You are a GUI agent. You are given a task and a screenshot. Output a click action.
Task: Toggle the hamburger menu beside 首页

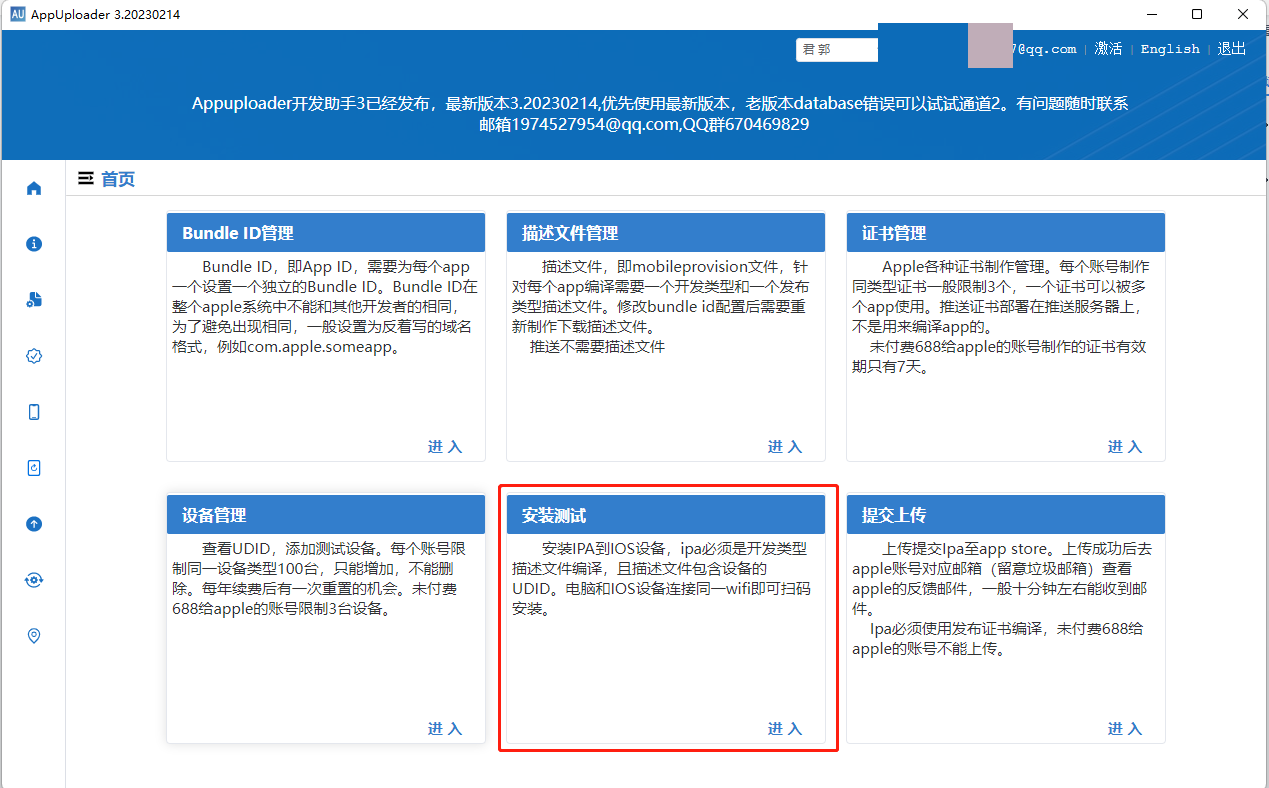click(x=86, y=179)
